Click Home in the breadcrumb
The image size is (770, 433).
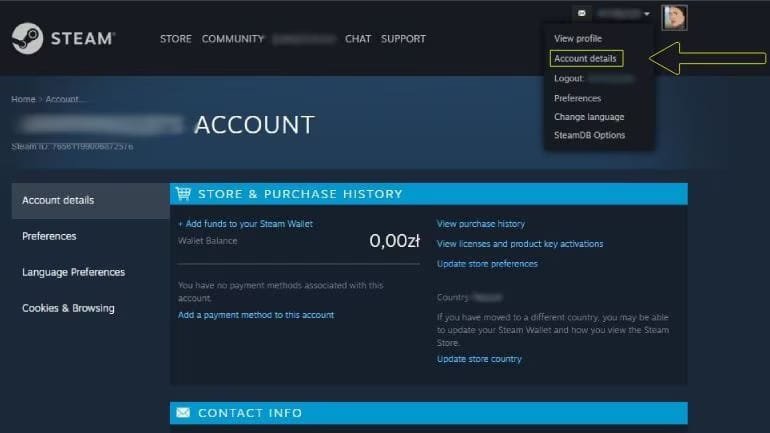click(22, 99)
